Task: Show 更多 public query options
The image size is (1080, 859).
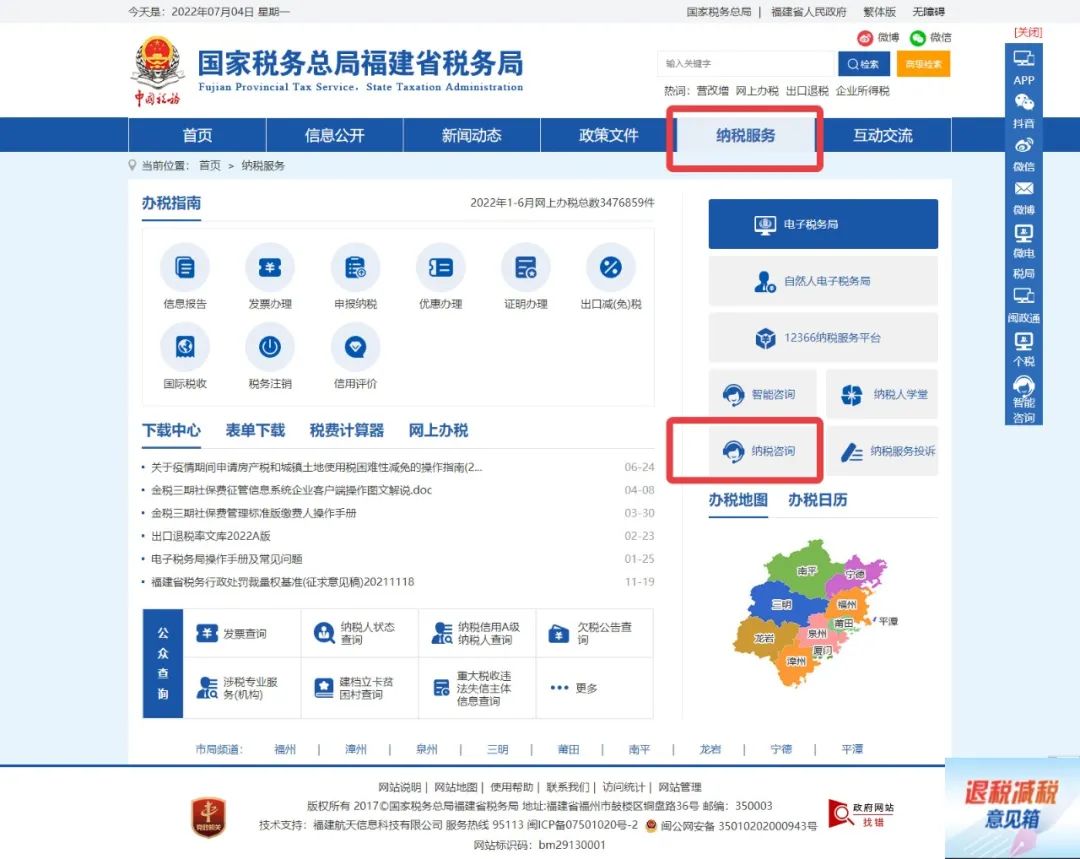Action: [574, 687]
